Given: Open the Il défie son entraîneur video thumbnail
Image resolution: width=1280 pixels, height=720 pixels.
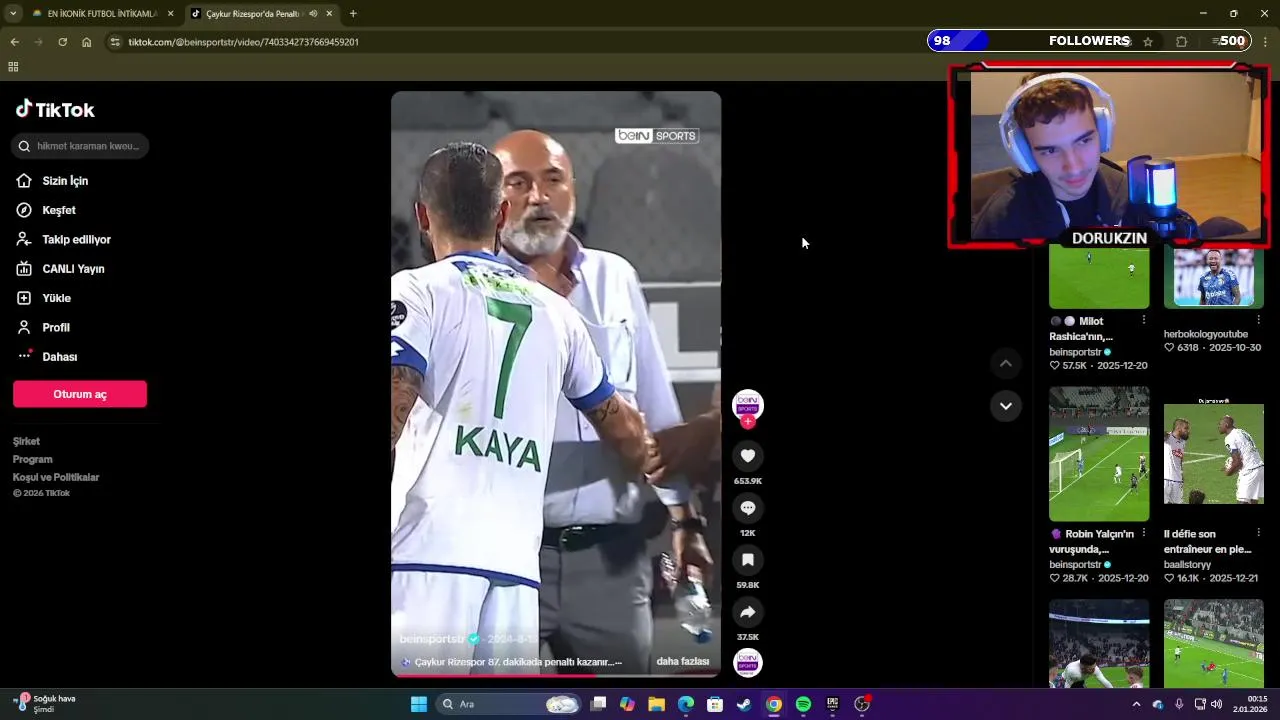Looking at the screenshot, I should 1213,454.
